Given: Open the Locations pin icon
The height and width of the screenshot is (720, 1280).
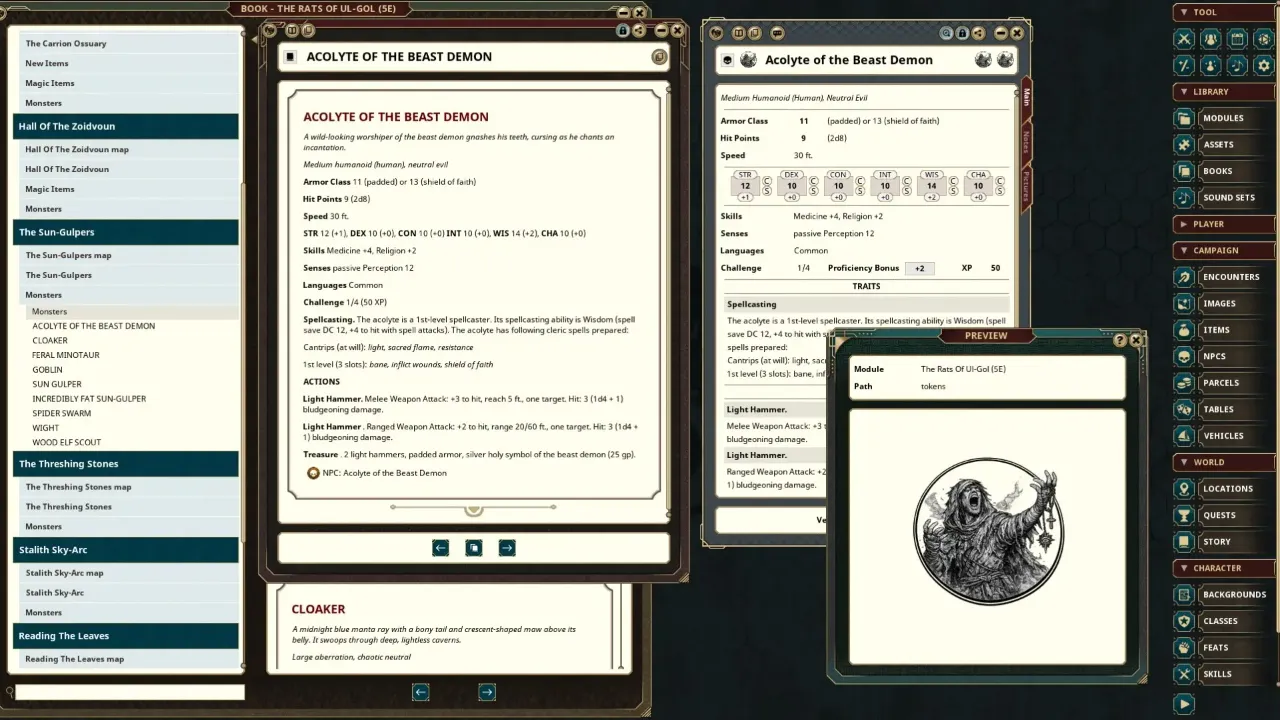Looking at the screenshot, I should [x=1185, y=489].
